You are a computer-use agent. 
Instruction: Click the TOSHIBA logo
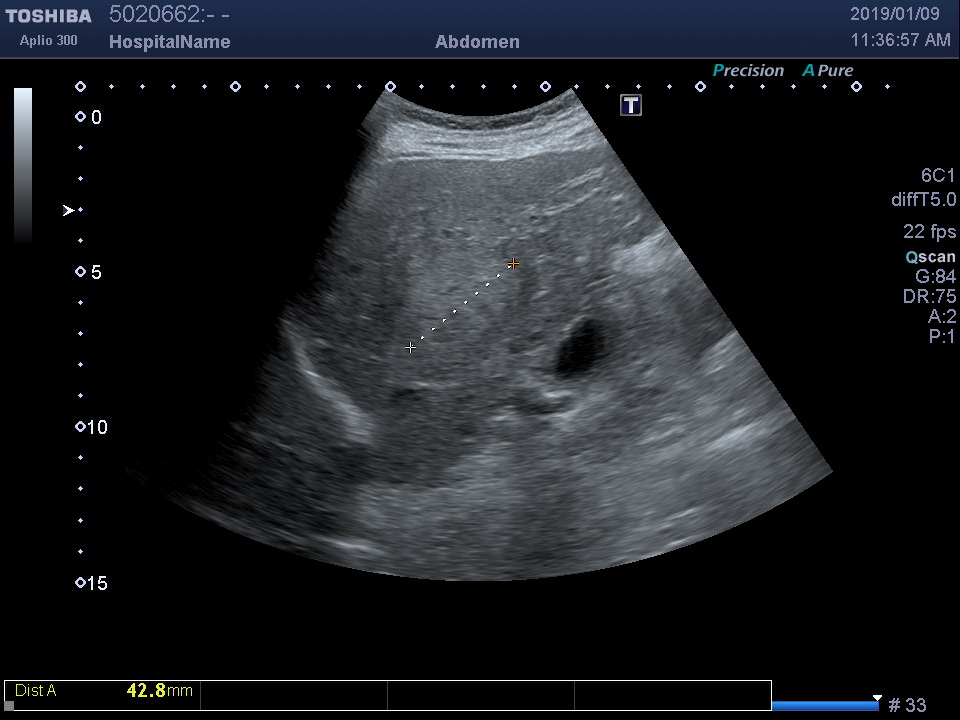[49, 16]
